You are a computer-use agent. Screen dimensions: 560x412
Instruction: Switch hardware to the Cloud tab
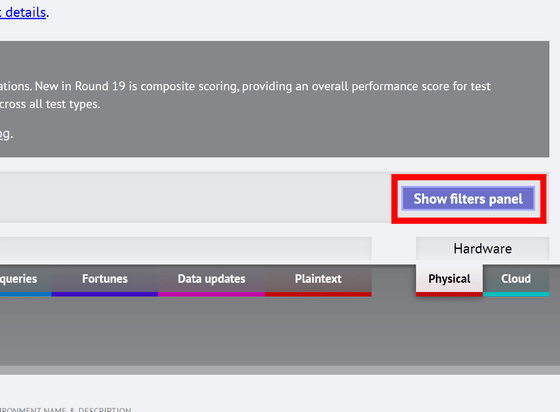(516, 281)
